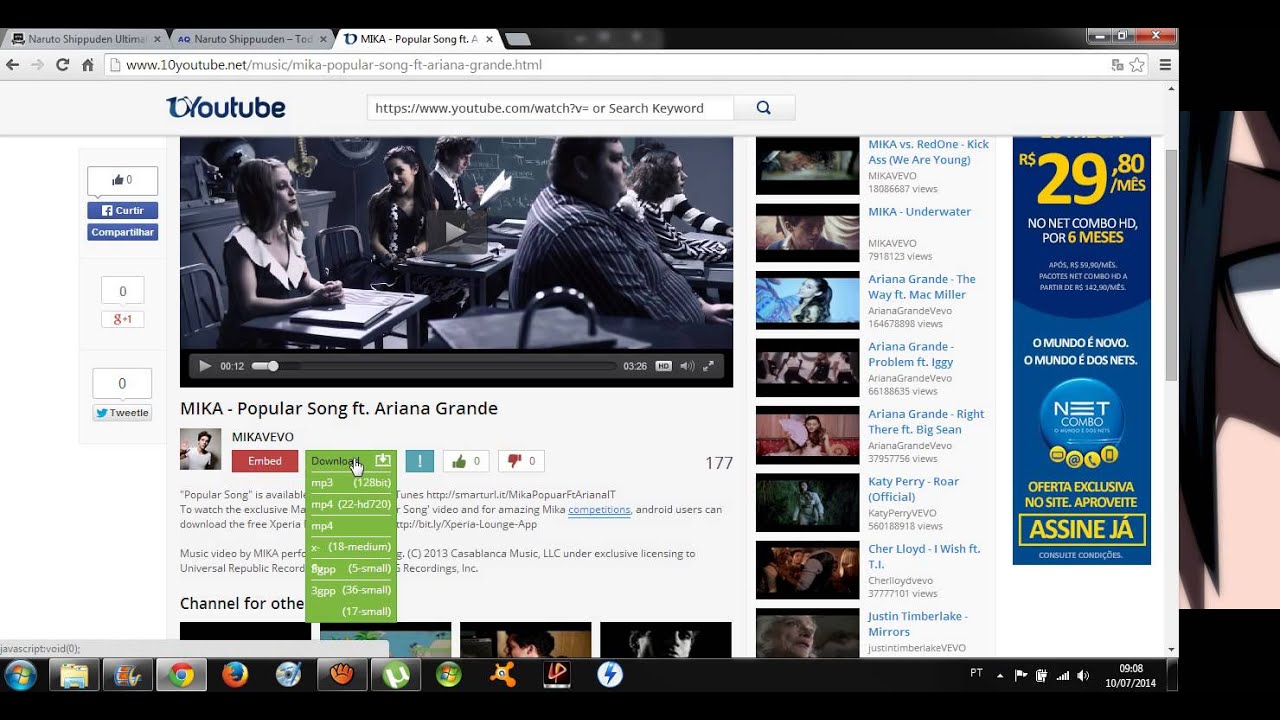The width and height of the screenshot is (1280, 720).
Task: Show hidden system tray icons arrow
Action: (x=1000, y=675)
